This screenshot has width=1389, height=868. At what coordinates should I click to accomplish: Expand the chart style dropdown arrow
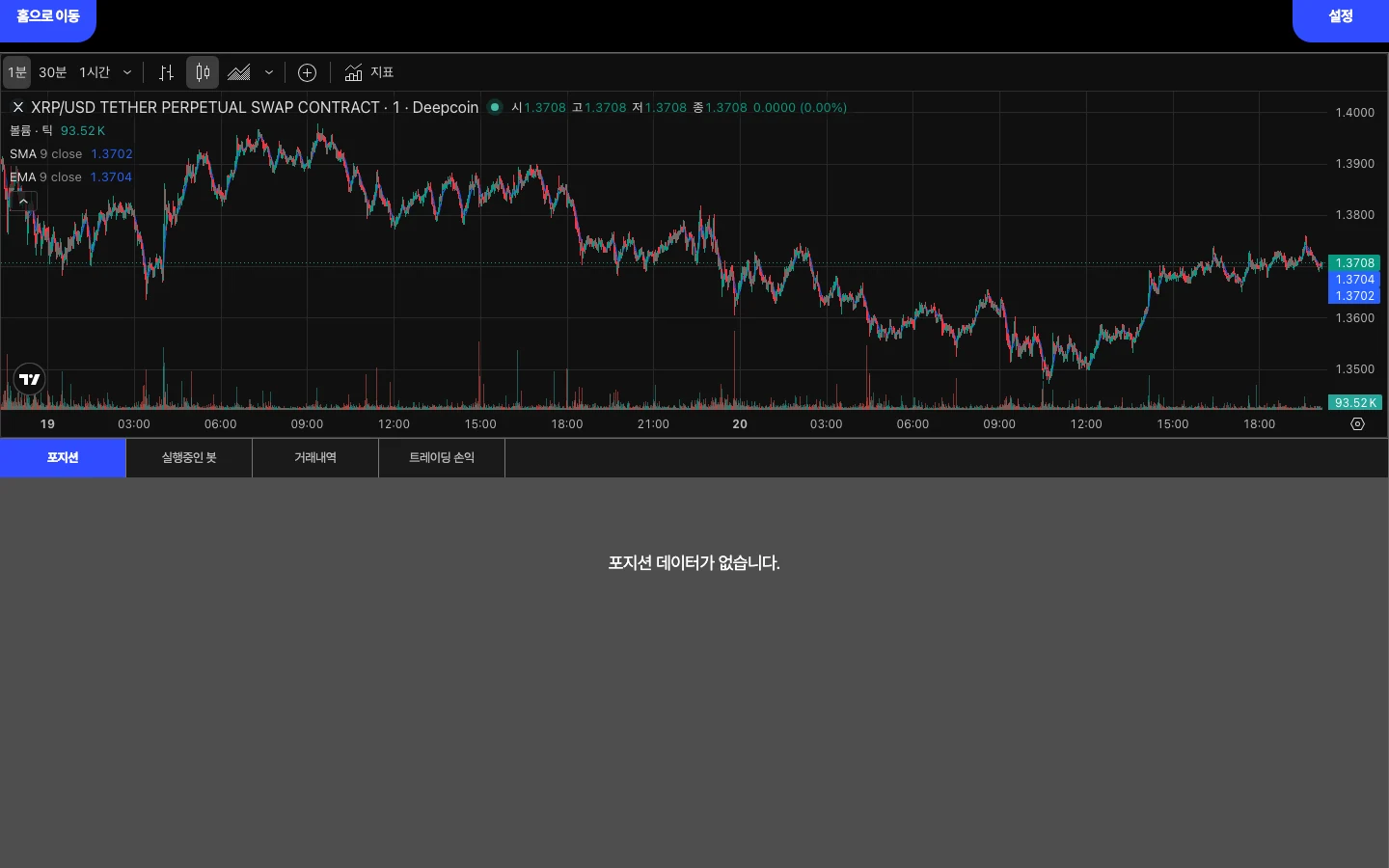click(269, 72)
